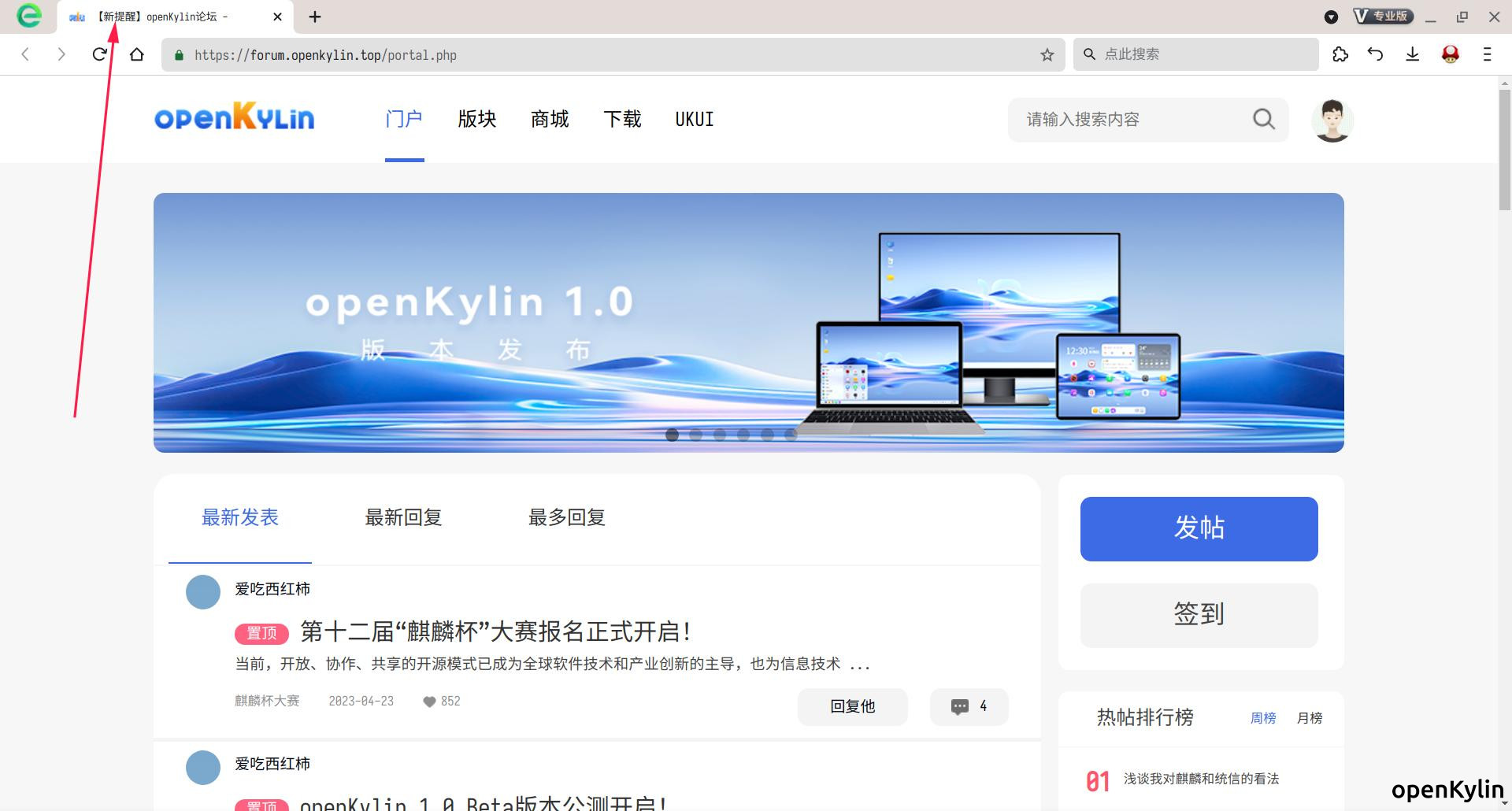Focus the 点此搜索 browser search box

click(x=1195, y=54)
